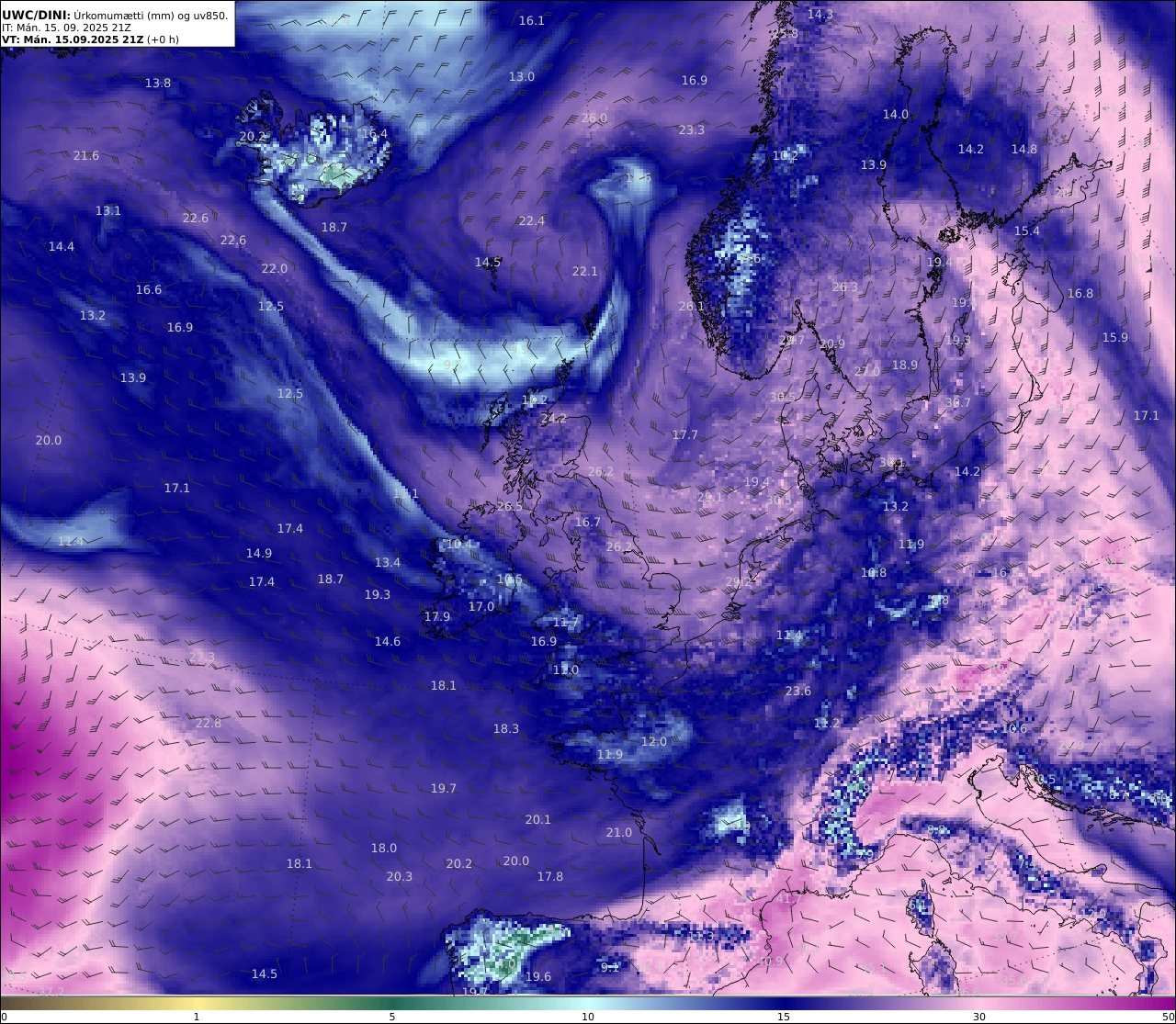This screenshot has height=1024, width=1176.
Task: Click the color scale label '30'
Action: click(979, 1017)
